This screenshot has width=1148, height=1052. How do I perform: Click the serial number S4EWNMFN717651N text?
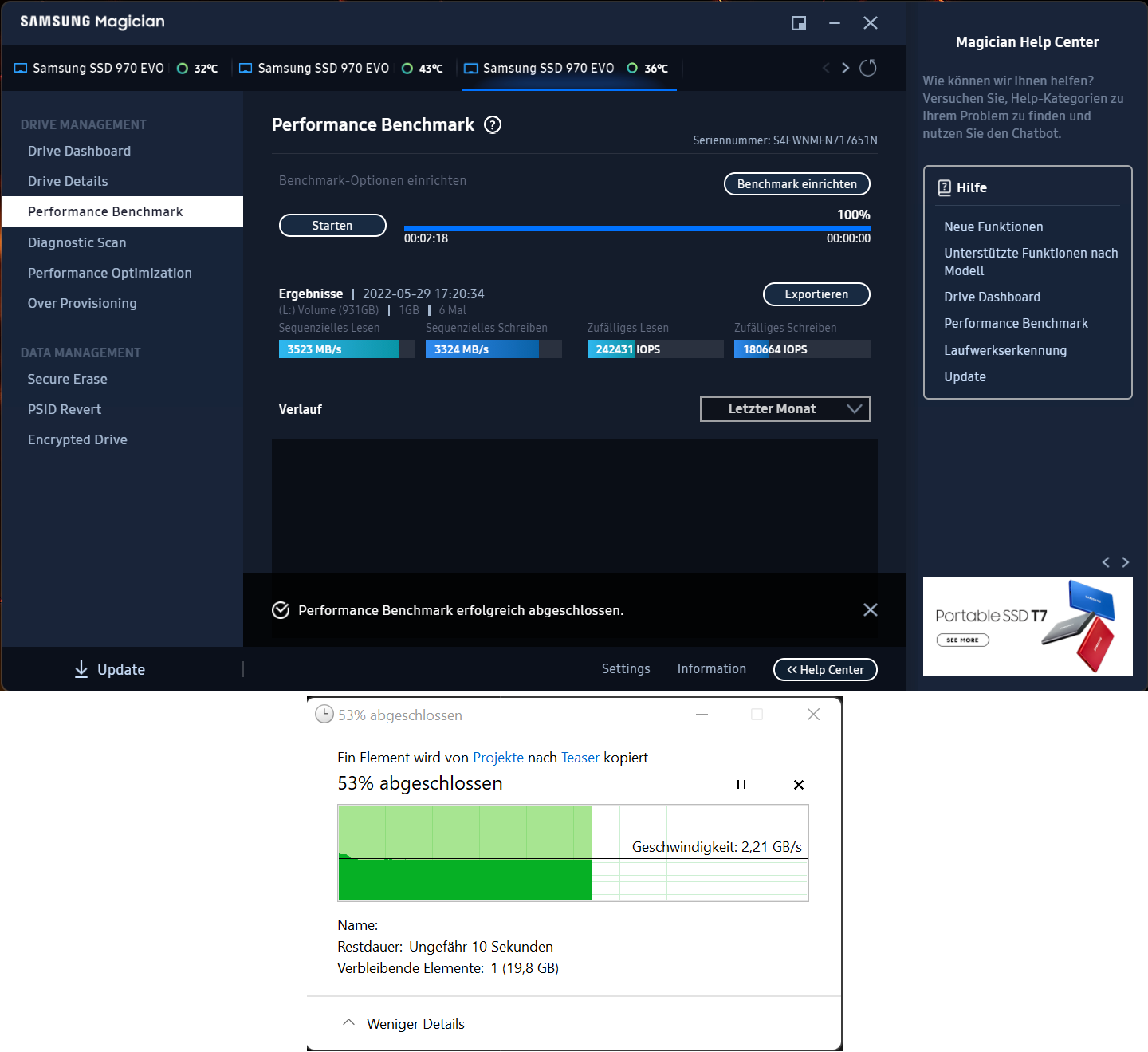pyautogui.click(x=825, y=140)
